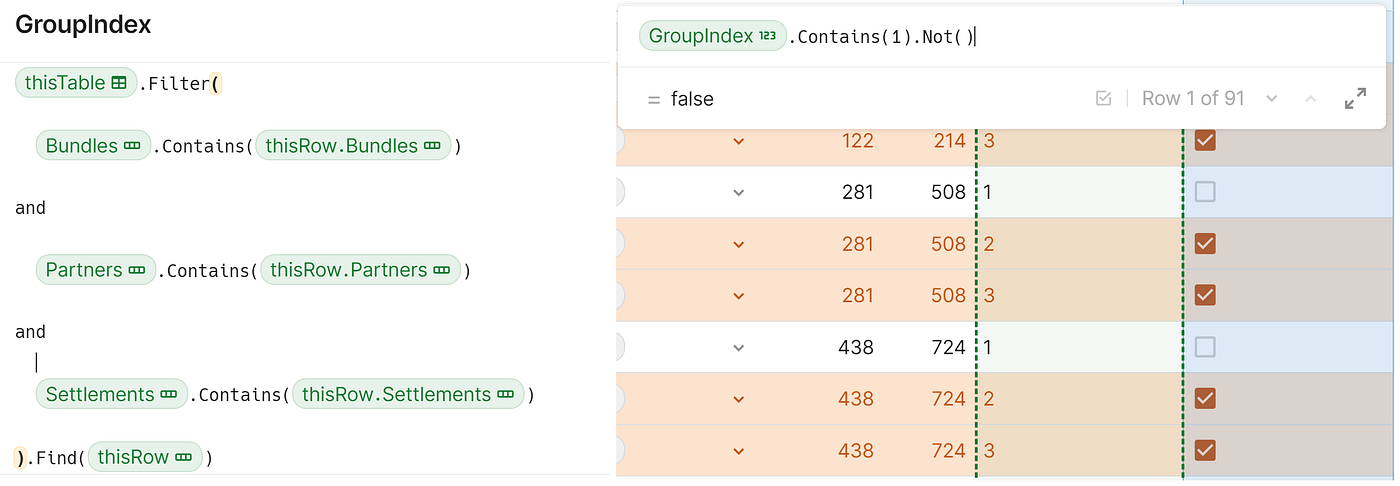The image size is (1400, 486).
Task: Go to next row with down chevron
Action: (1271, 98)
